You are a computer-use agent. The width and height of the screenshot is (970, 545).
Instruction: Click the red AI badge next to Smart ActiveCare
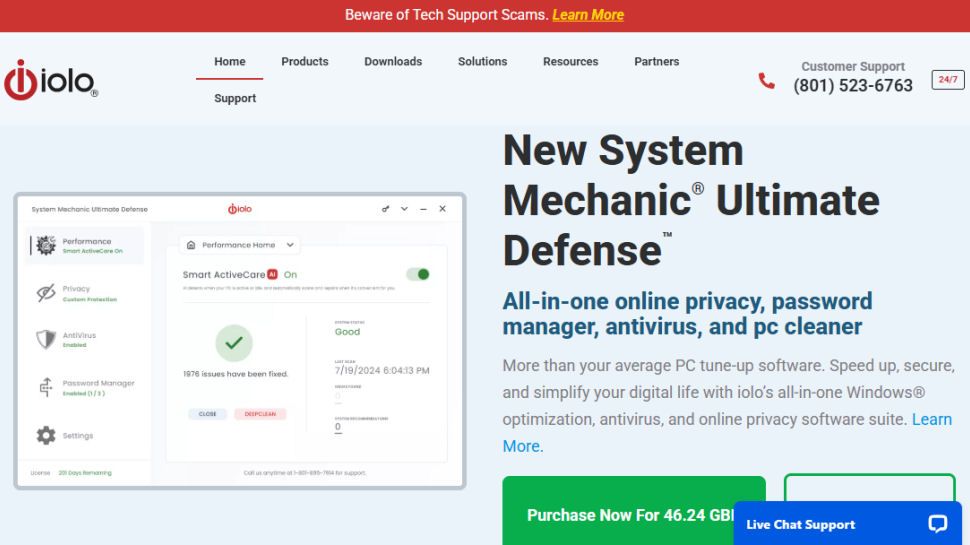[272, 274]
